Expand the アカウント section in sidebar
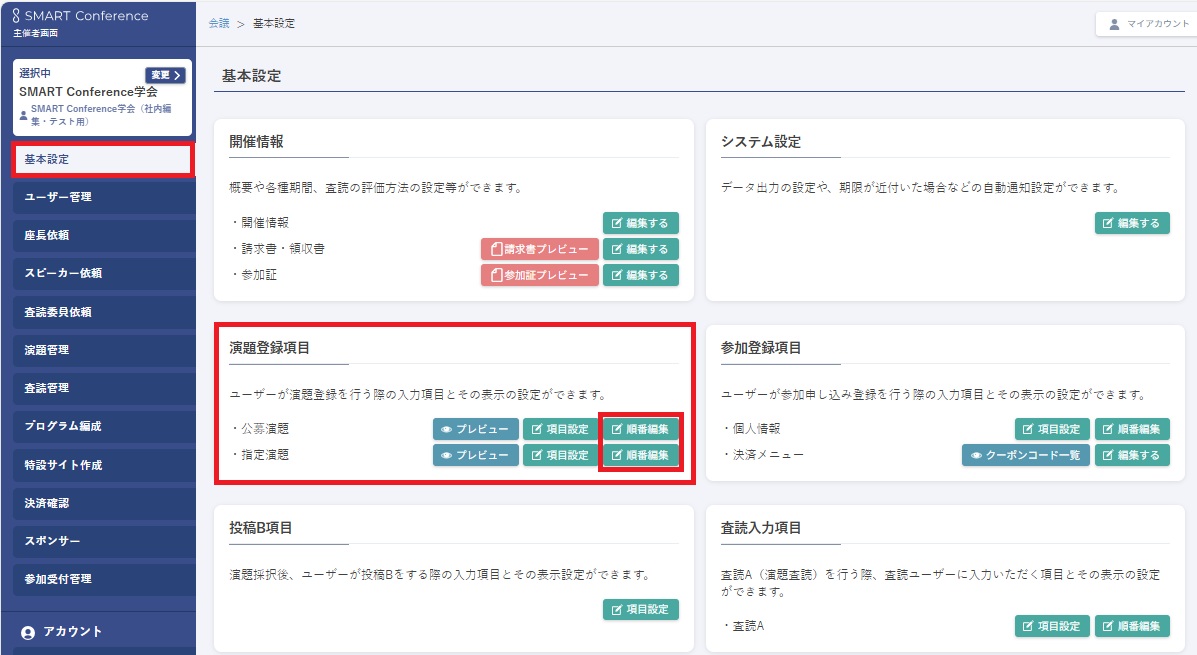The image size is (1197, 655). click(72, 632)
